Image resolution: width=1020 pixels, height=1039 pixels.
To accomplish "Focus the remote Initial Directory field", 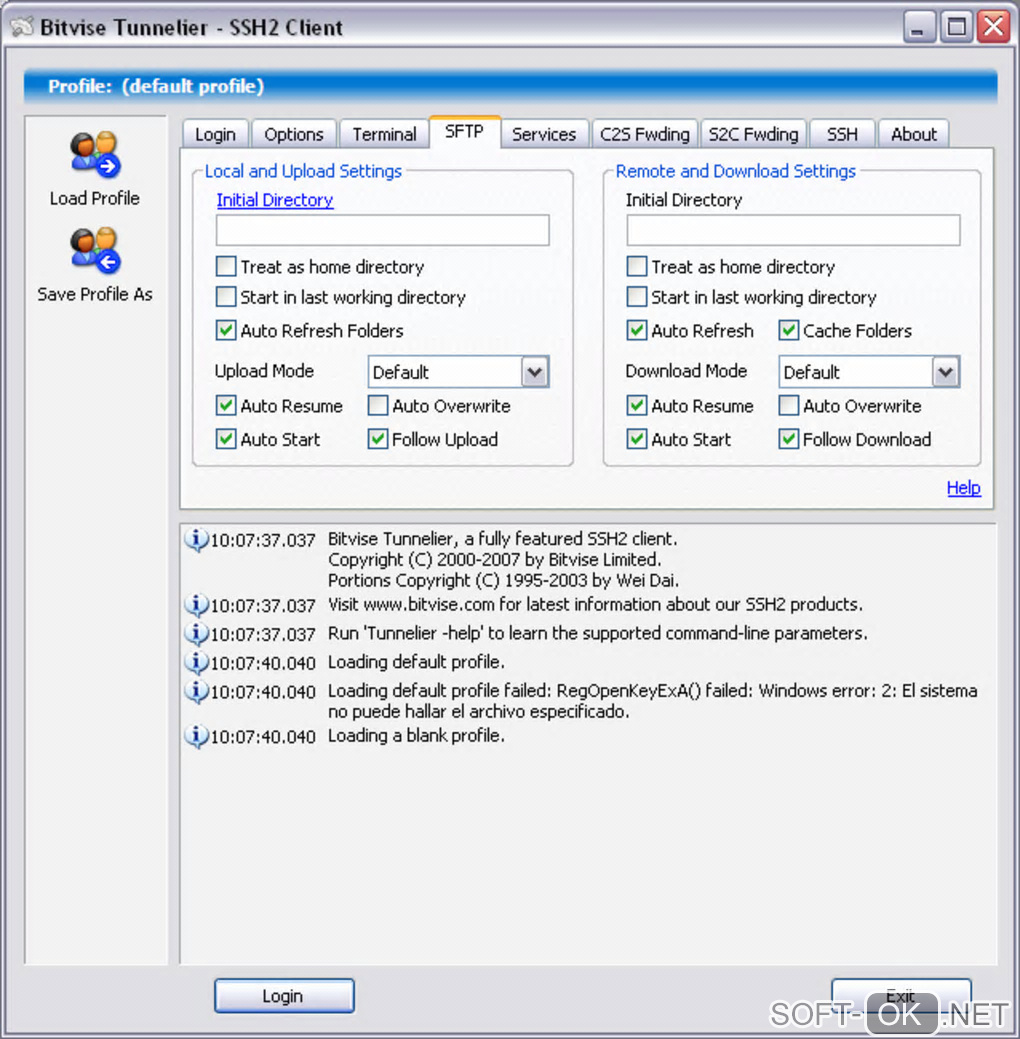I will pyautogui.click(x=793, y=230).
